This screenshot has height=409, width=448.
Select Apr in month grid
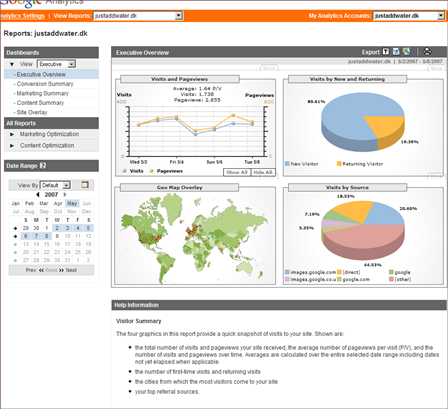point(58,203)
